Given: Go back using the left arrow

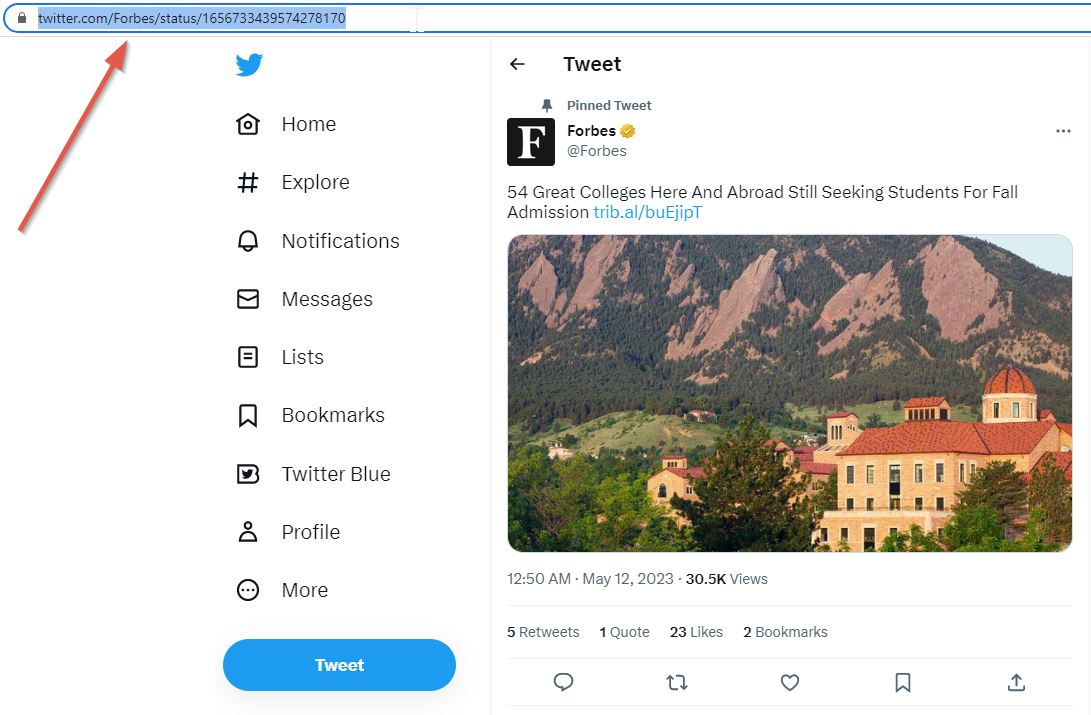Looking at the screenshot, I should pos(517,64).
